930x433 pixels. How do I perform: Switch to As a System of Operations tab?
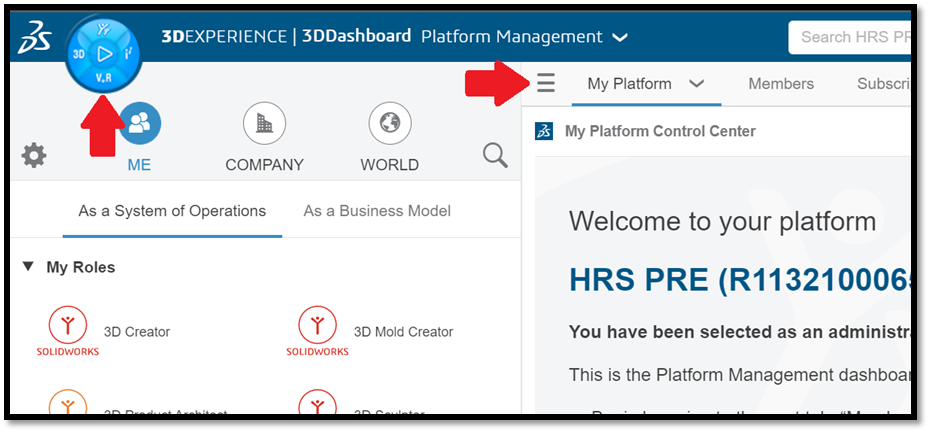172,211
